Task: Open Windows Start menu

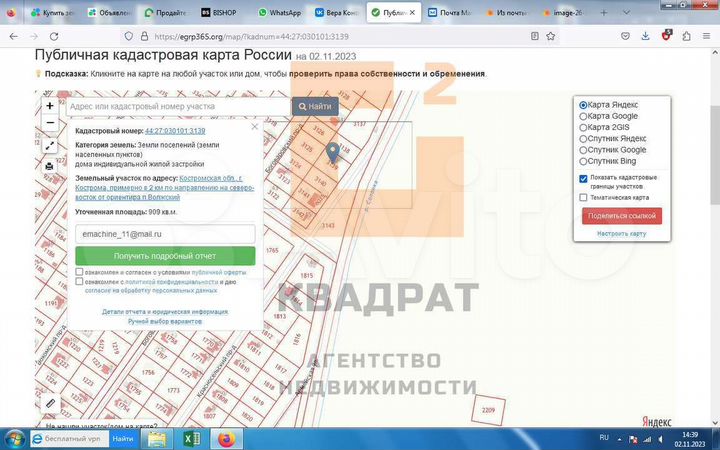Action: coord(14,439)
